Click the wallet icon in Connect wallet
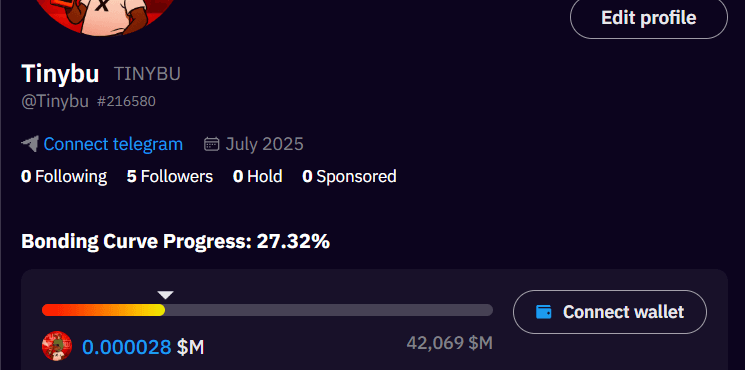 pos(544,312)
